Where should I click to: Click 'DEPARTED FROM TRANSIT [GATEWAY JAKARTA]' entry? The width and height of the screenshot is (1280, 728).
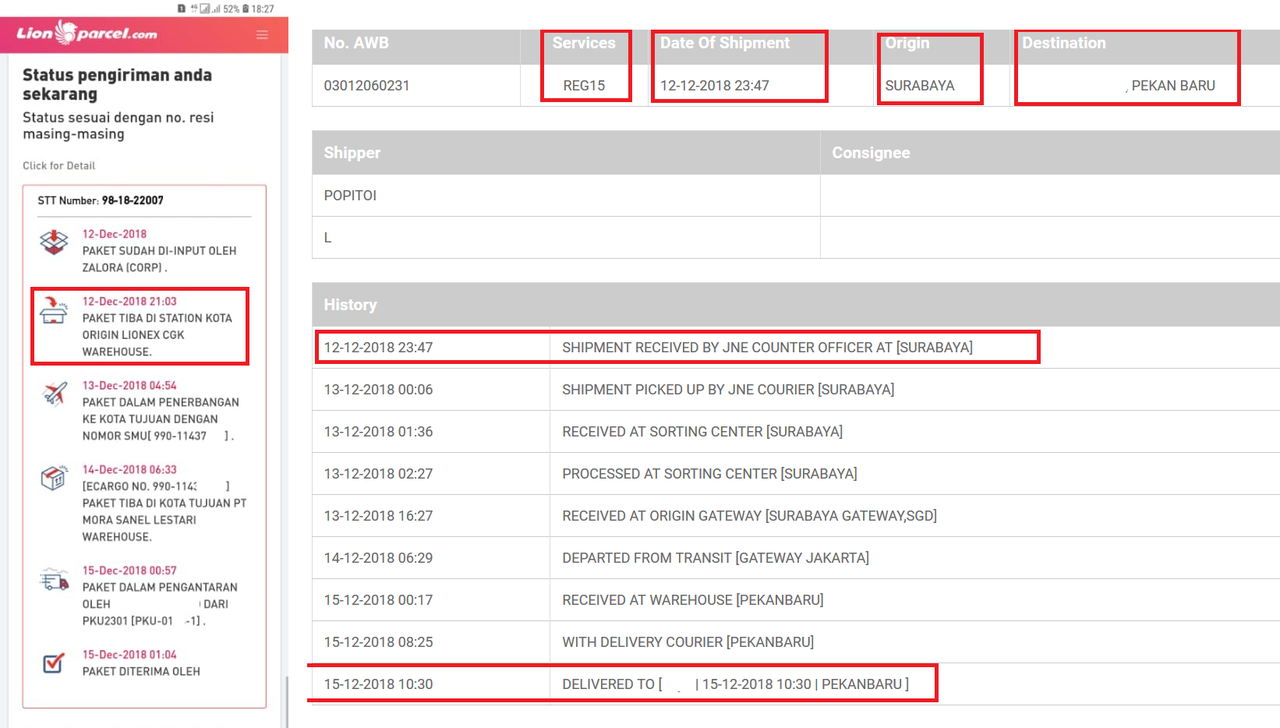click(715, 557)
